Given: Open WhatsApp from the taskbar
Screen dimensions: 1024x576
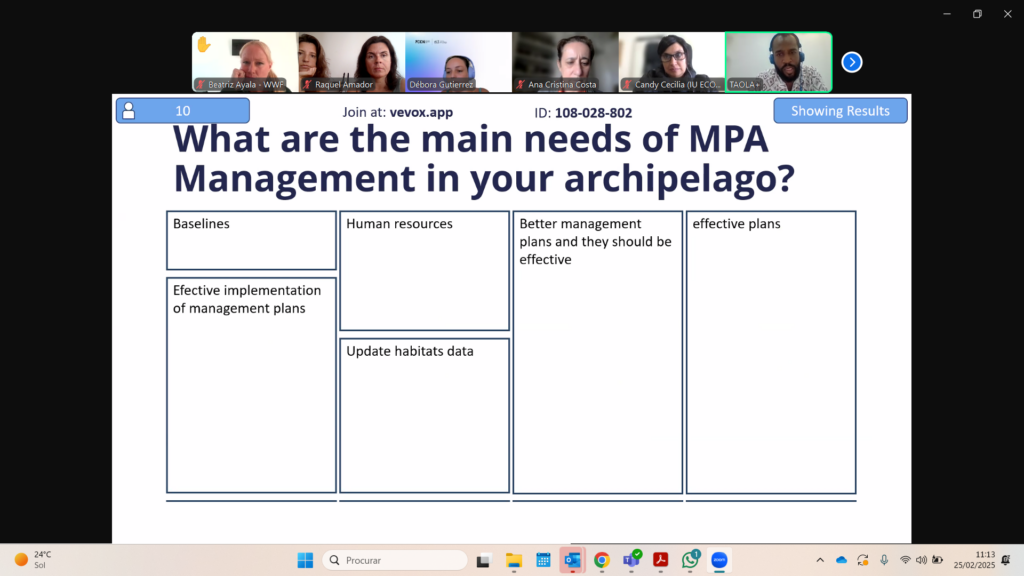Looking at the screenshot, I should point(690,560).
